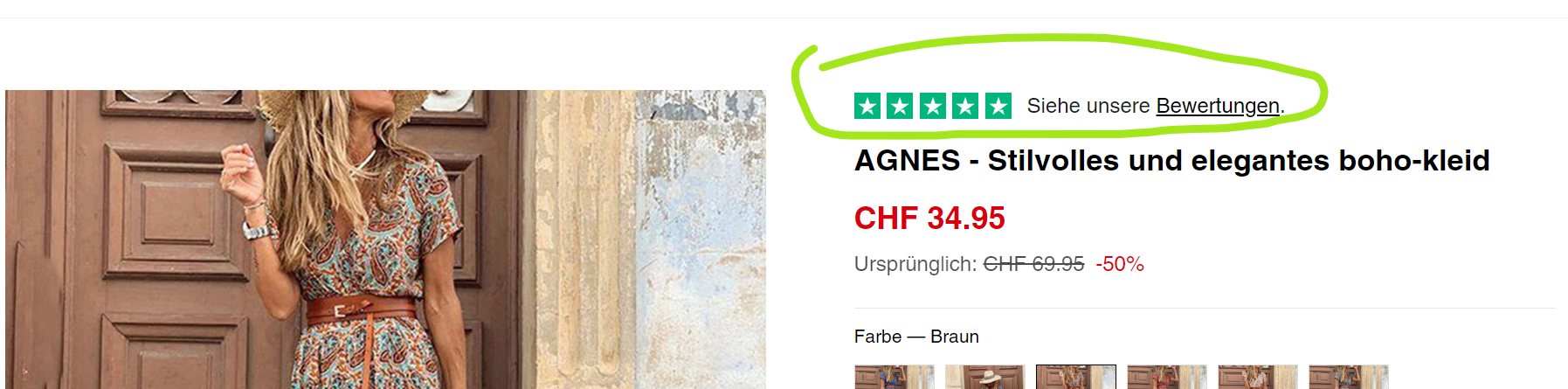Pick the fifth color variant swatch
Screen dimensions: 1568x389
tap(1258, 377)
